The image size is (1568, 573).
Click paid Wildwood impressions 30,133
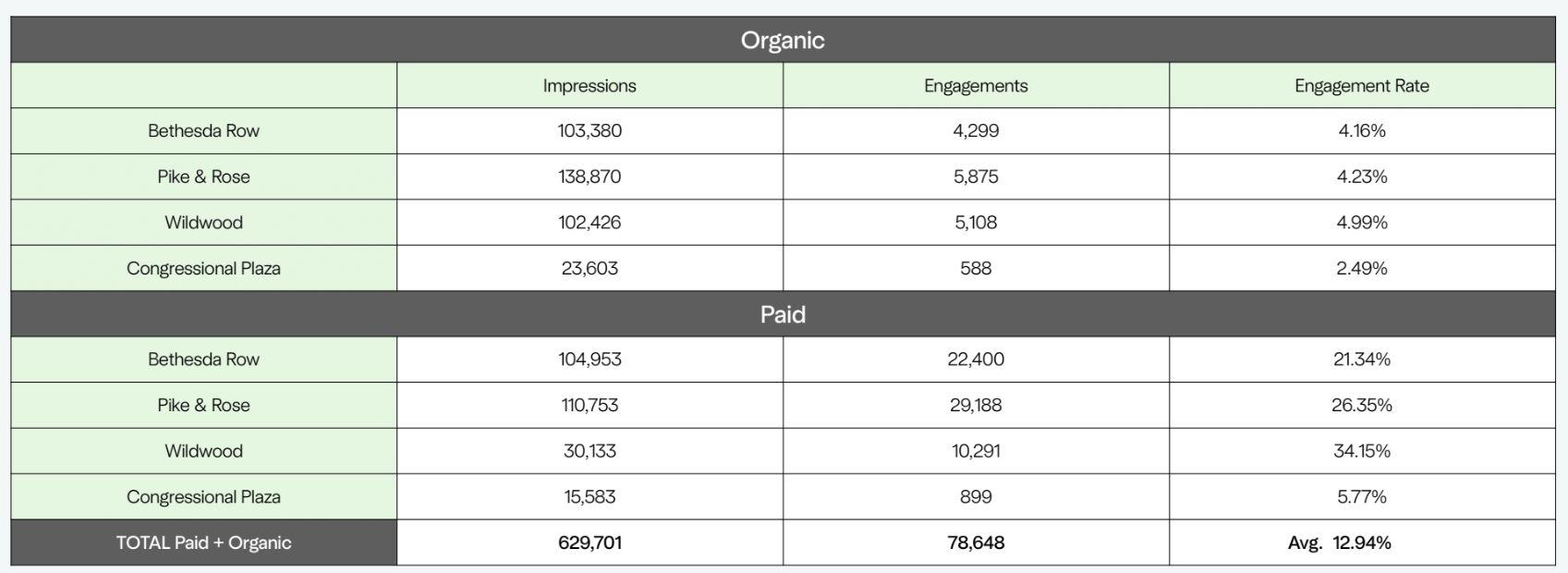pyautogui.click(x=590, y=451)
